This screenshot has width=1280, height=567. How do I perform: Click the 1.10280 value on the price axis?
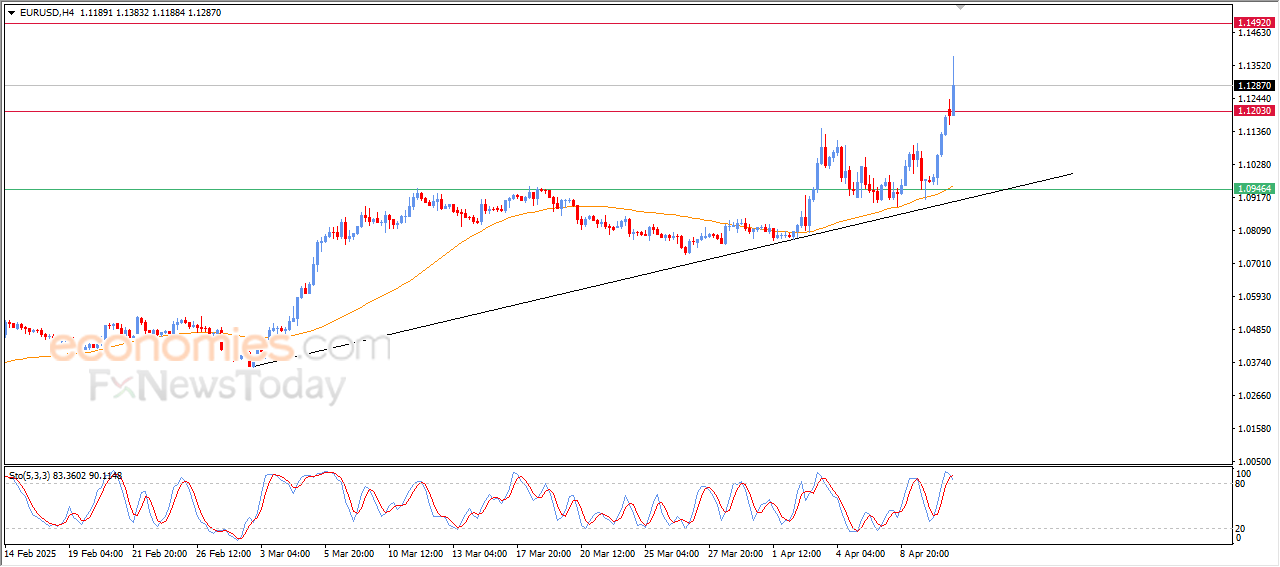tap(1254, 165)
